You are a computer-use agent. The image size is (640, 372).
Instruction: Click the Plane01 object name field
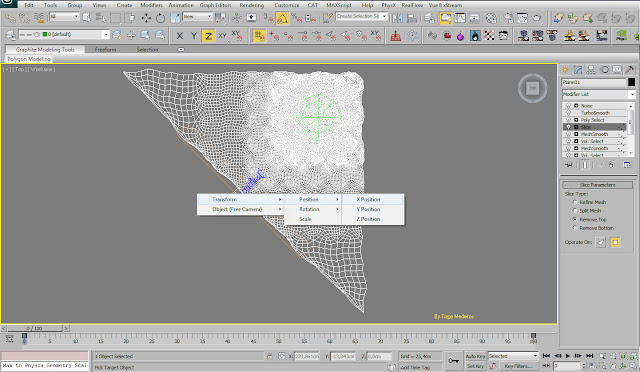click(594, 82)
